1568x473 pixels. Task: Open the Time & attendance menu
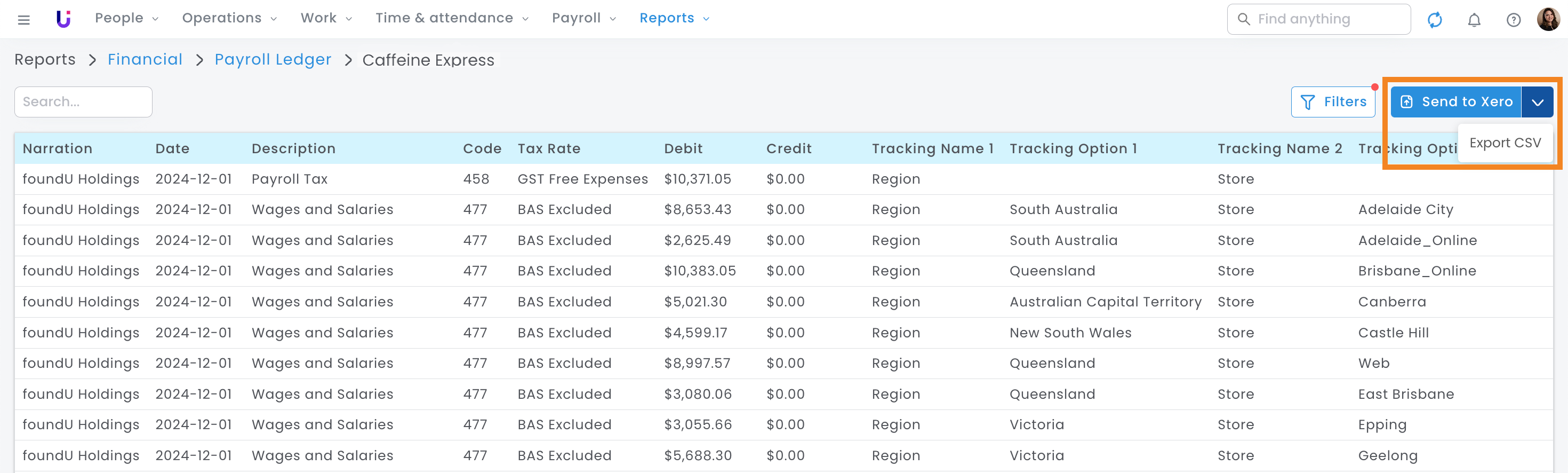451,18
